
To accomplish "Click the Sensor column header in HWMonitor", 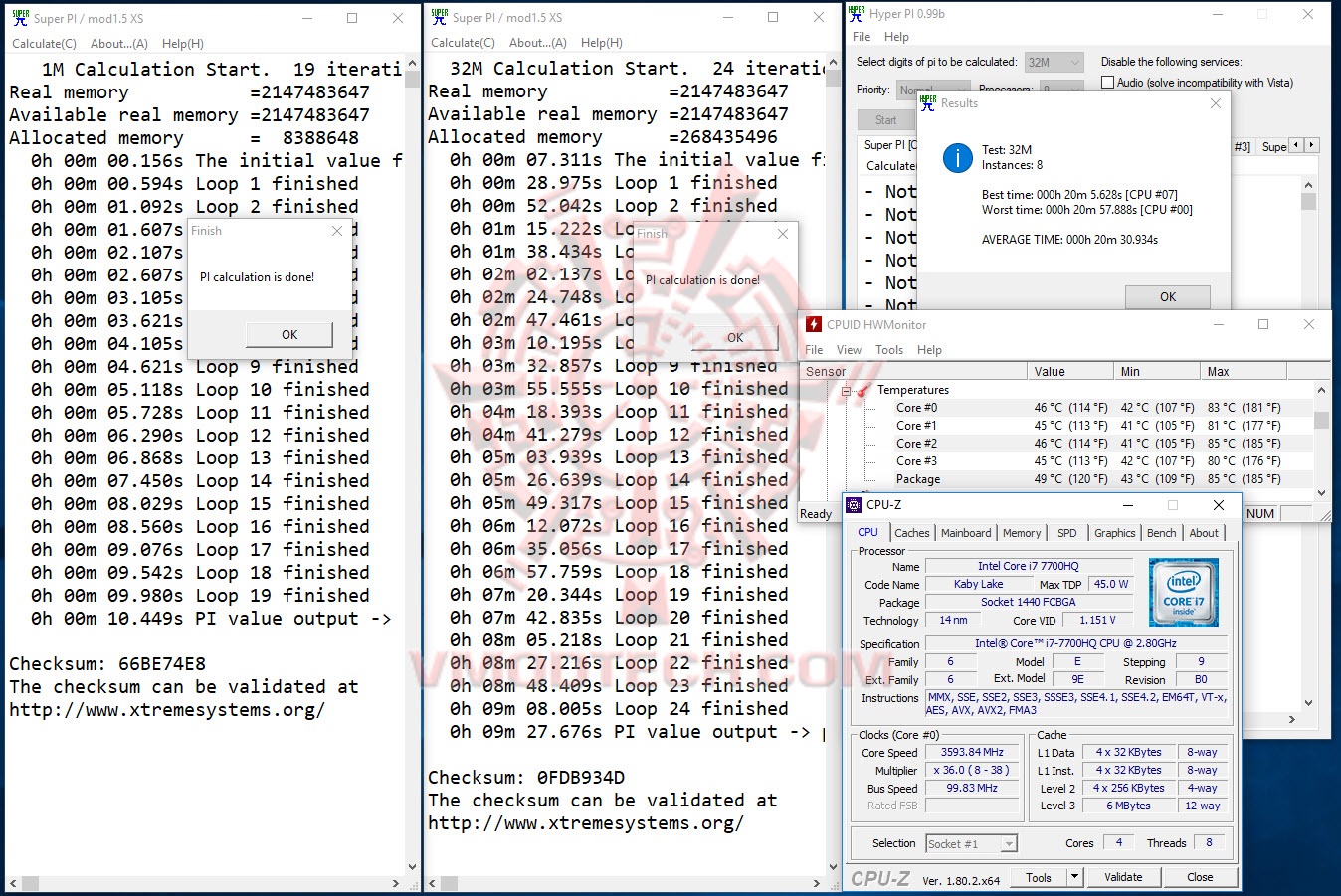I will [x=913, y=372].
